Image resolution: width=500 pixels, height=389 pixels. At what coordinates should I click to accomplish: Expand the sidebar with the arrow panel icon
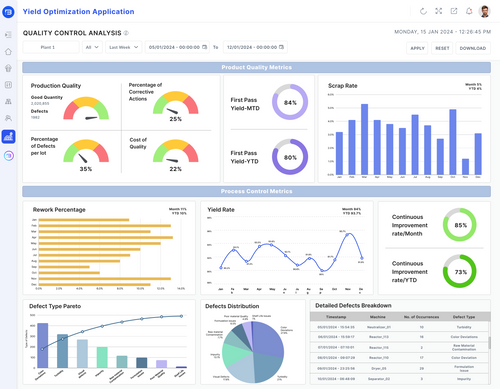pyautogui.click(x=8, y=35)
